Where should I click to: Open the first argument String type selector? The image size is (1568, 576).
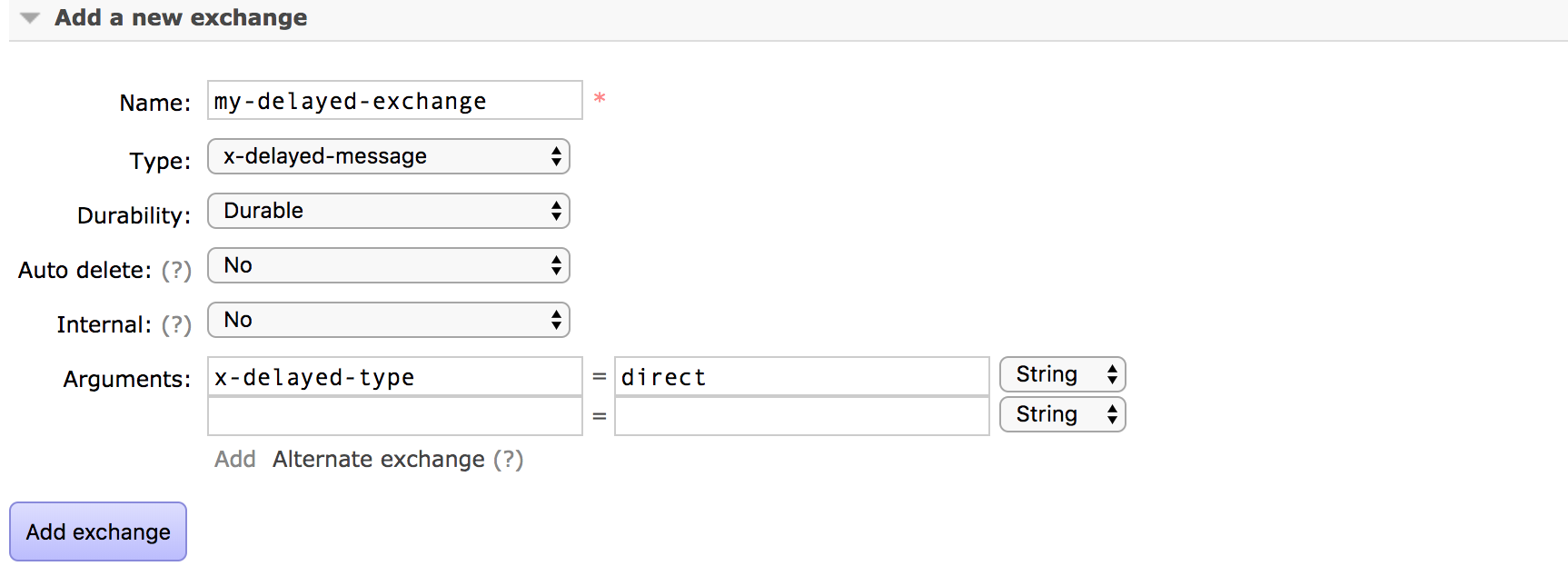(x=1062, y=374)
